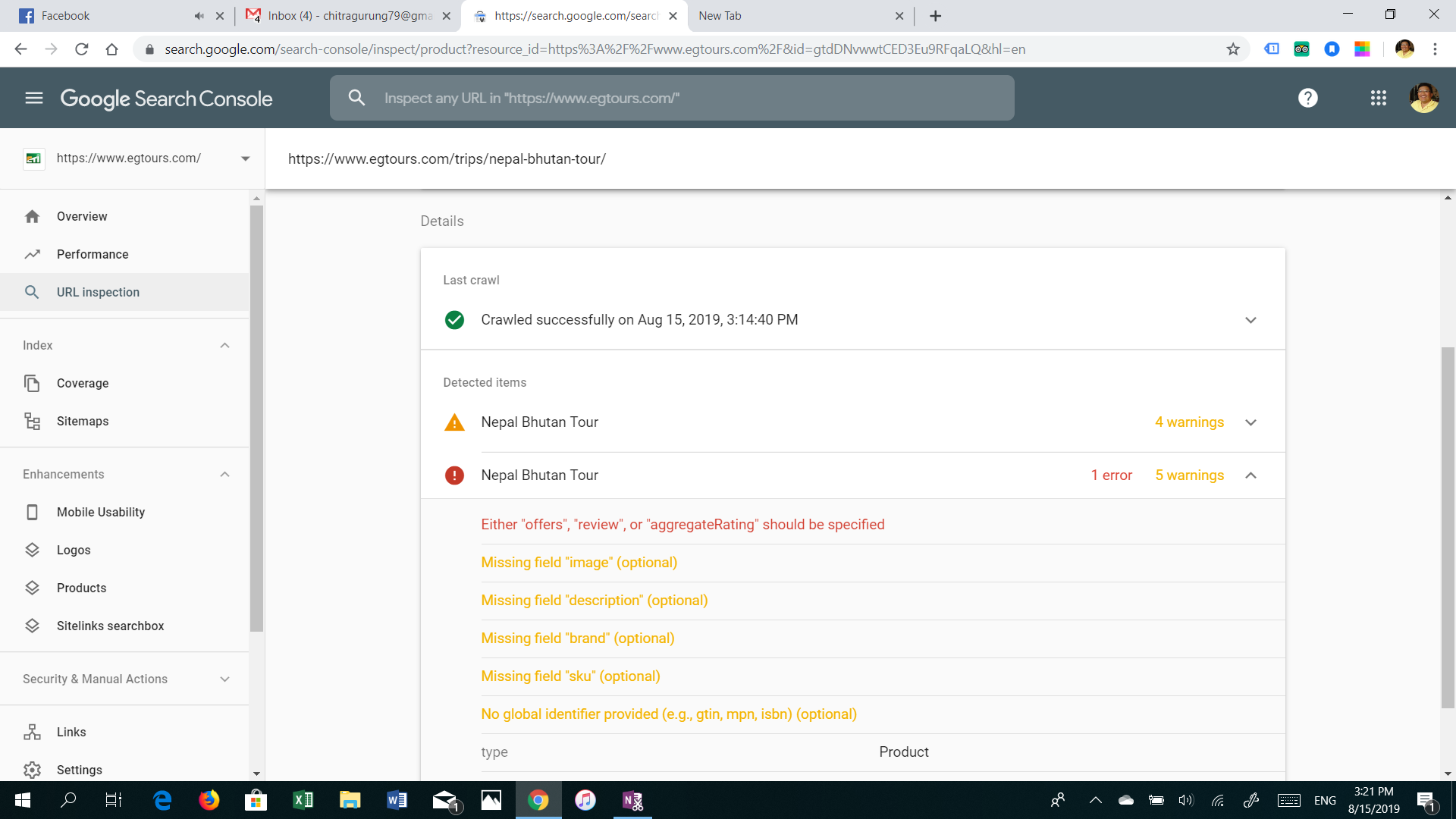Open a new browser tab with plus button
1456x819 pixels.
point(936,16)
